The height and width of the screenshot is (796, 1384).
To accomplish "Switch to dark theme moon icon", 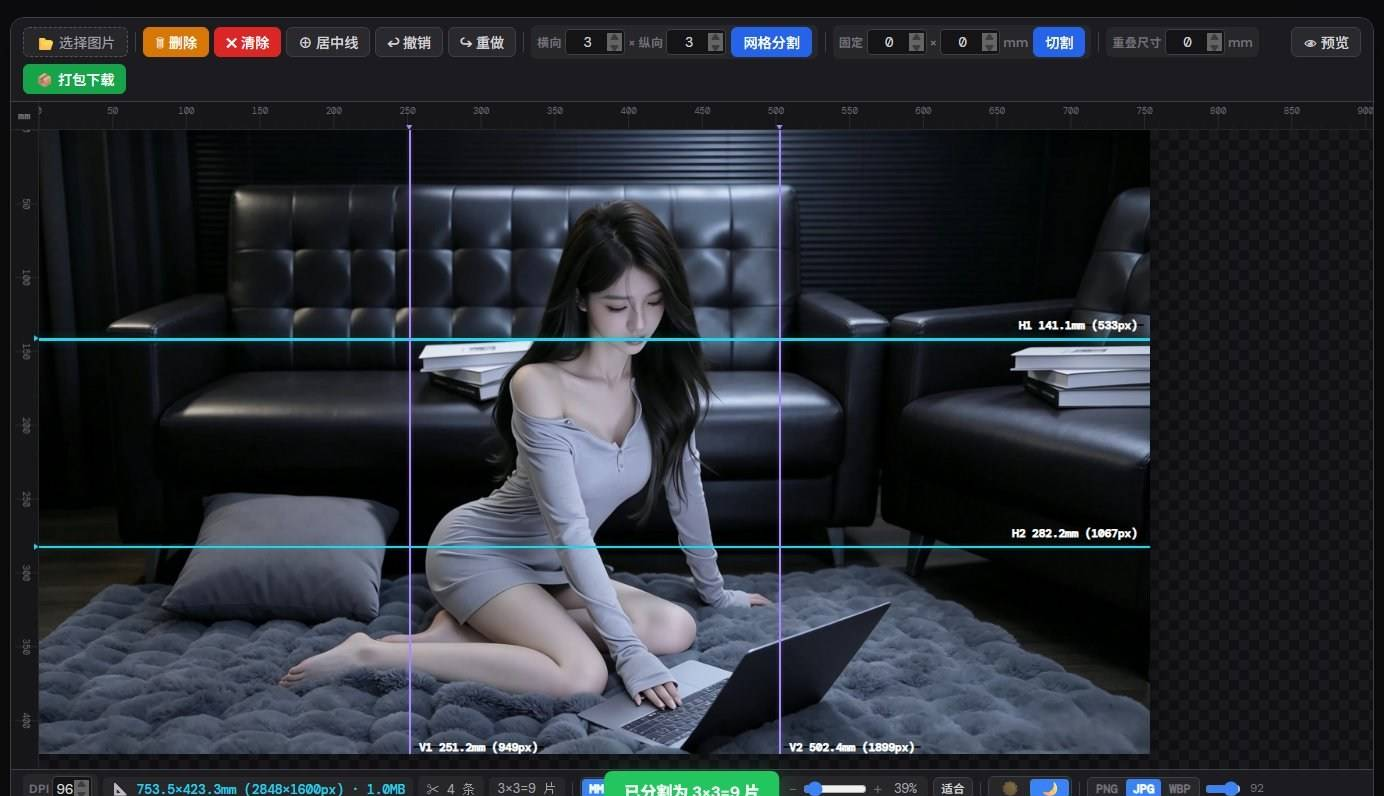I will [x=1049, y=788].
